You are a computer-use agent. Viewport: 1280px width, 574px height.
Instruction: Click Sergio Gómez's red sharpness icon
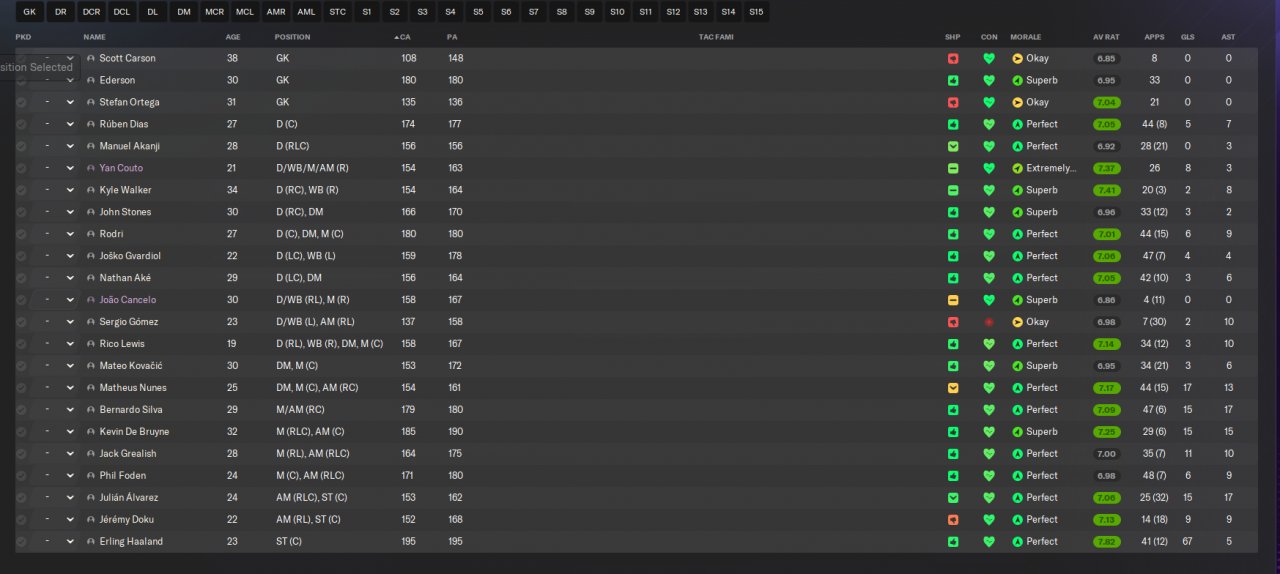pos(953,322)
